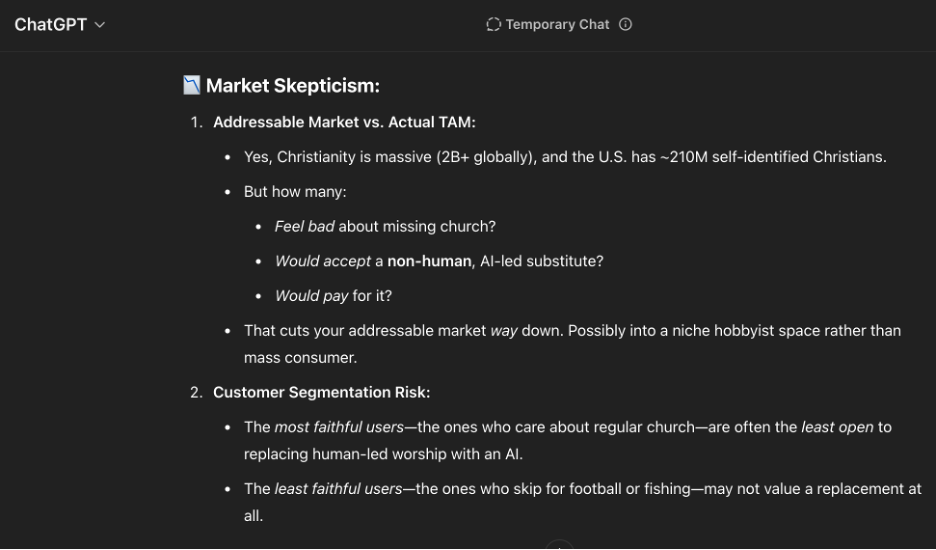Click the italic word "way" in the paragraph
This screenshot has height=550, width=936.
[x=504, y=331]
